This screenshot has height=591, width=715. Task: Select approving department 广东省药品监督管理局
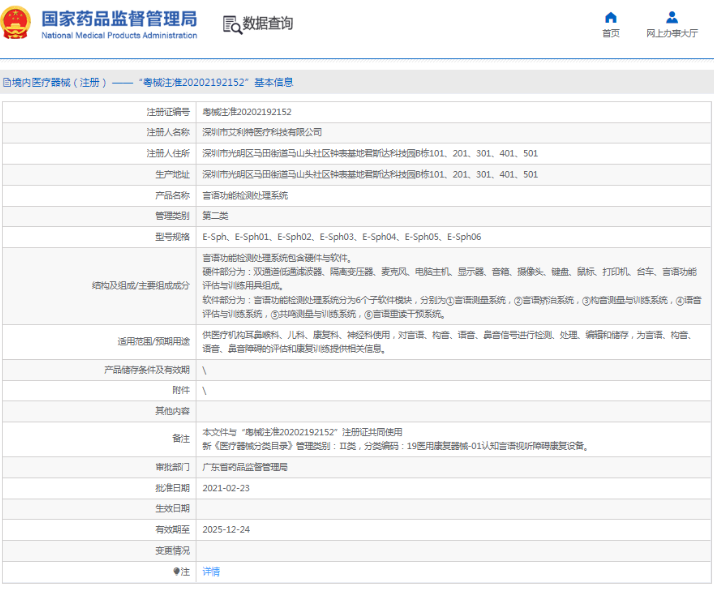(245, 467)
